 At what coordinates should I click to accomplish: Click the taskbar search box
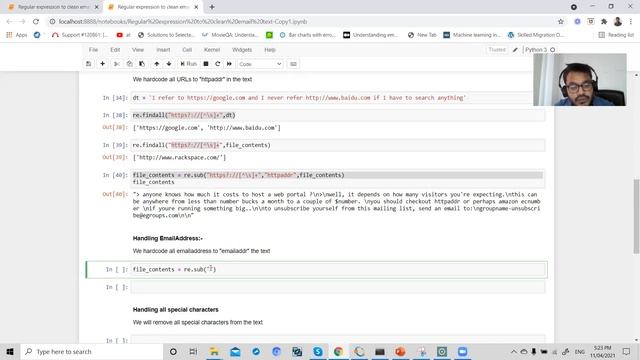click(x=91, y=351)
